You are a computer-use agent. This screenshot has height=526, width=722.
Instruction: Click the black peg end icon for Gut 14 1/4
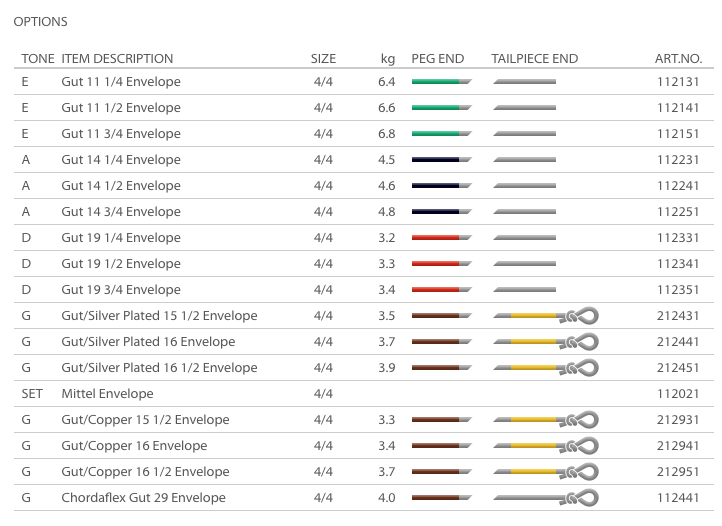pyautogui.click(x=441, y=160)
